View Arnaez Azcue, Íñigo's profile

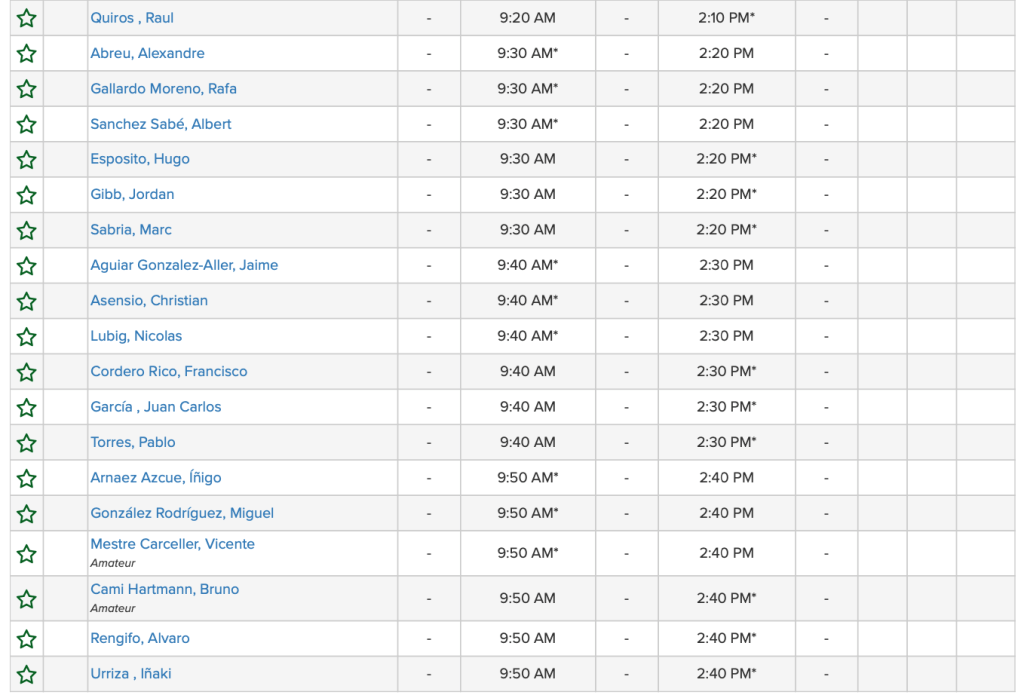click(155, 478)
